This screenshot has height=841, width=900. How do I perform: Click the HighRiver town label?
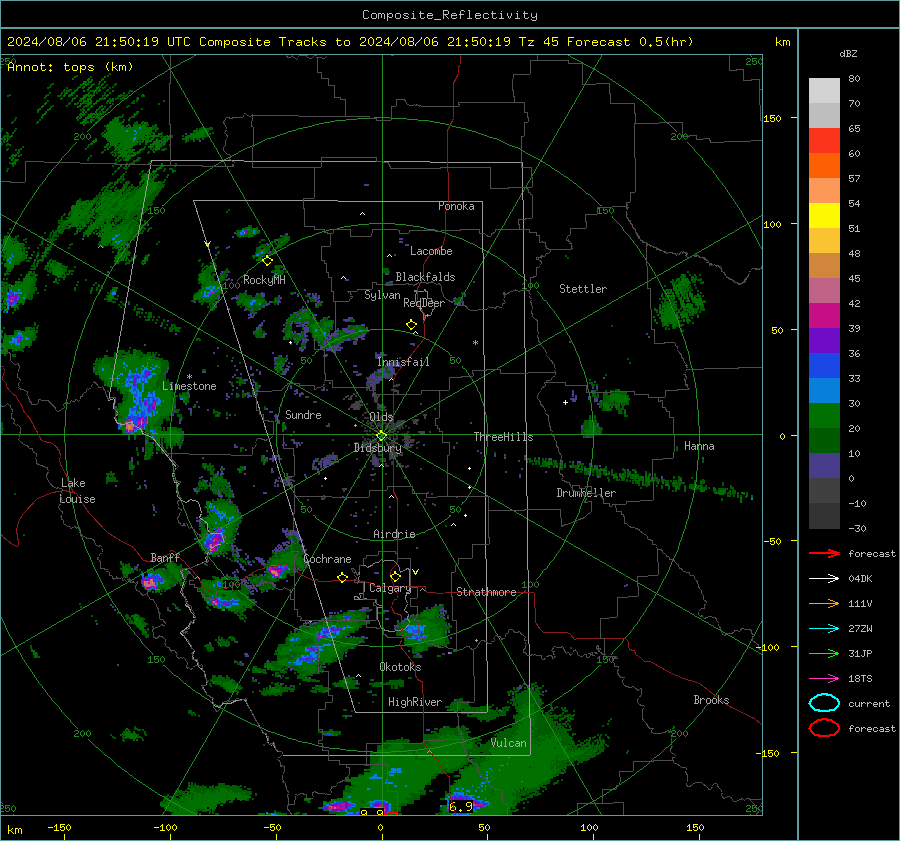[x=415, y=702]
